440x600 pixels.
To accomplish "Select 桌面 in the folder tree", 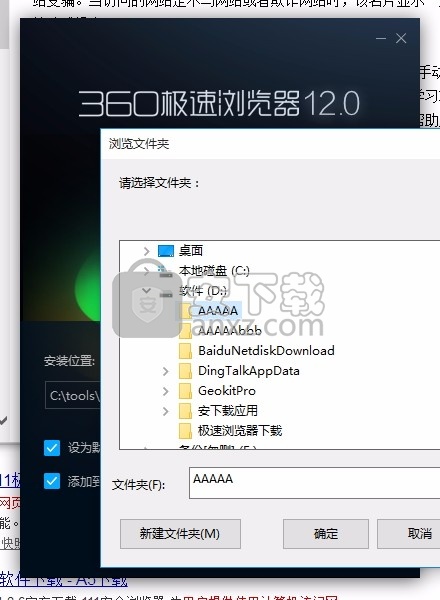I will click(191, 251).
